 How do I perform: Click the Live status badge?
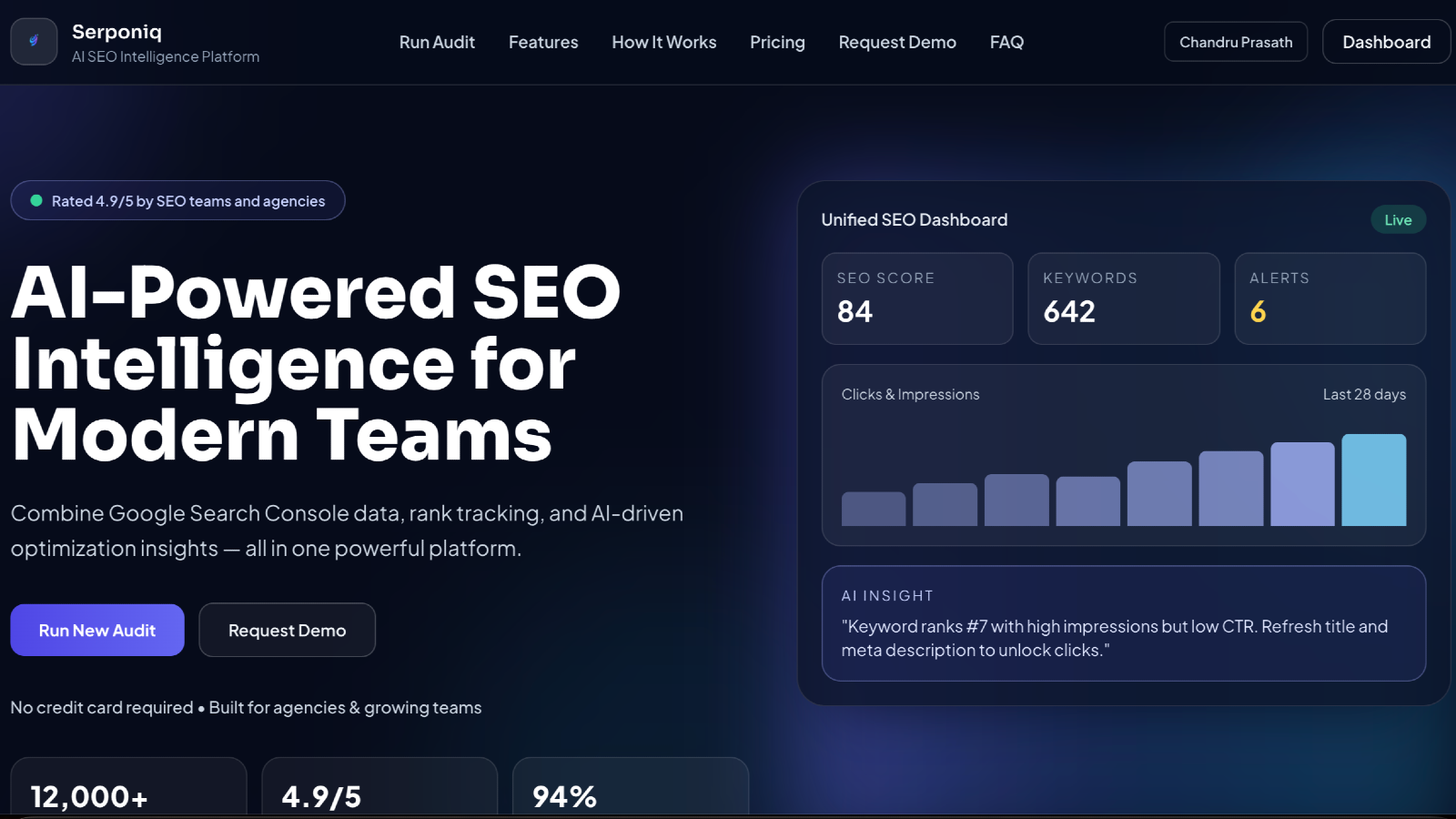(x=1398, y=220)
